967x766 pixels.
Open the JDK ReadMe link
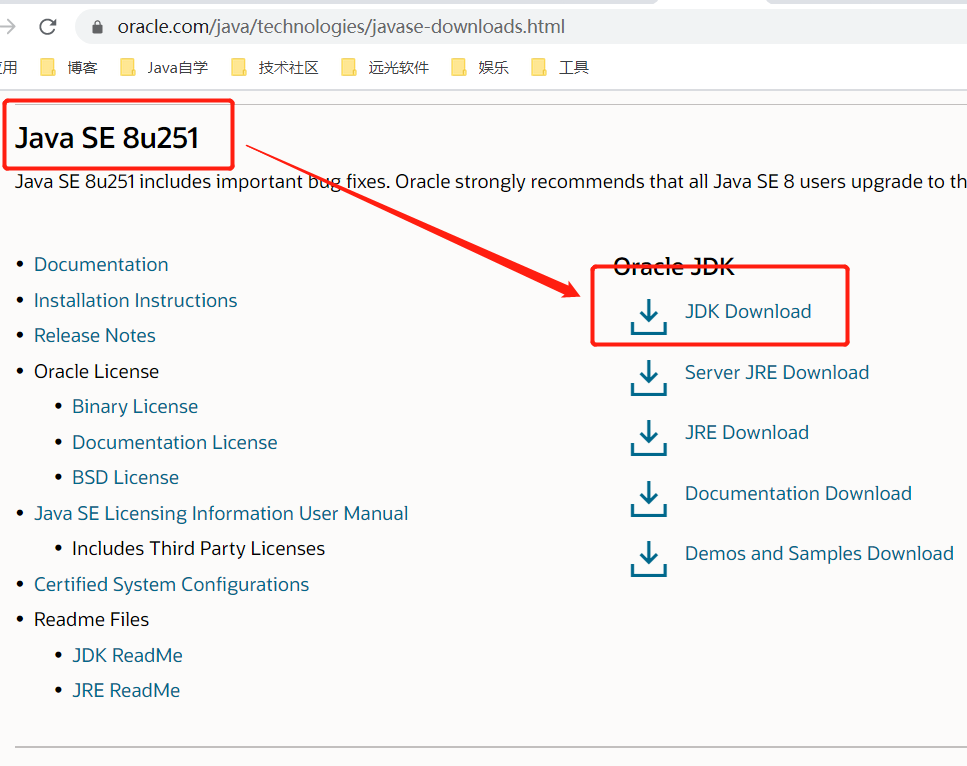click(127, 655)
